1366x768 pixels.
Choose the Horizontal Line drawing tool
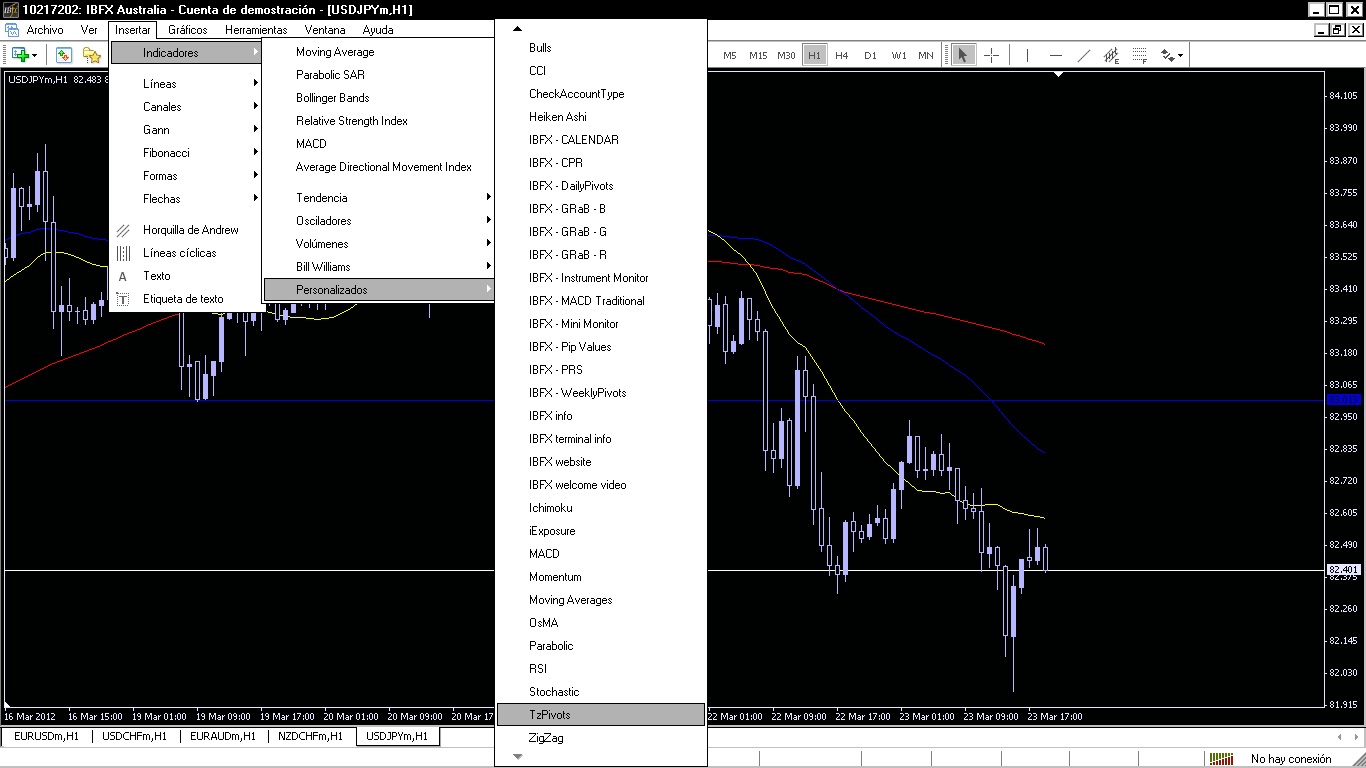tap(1055, 55)
